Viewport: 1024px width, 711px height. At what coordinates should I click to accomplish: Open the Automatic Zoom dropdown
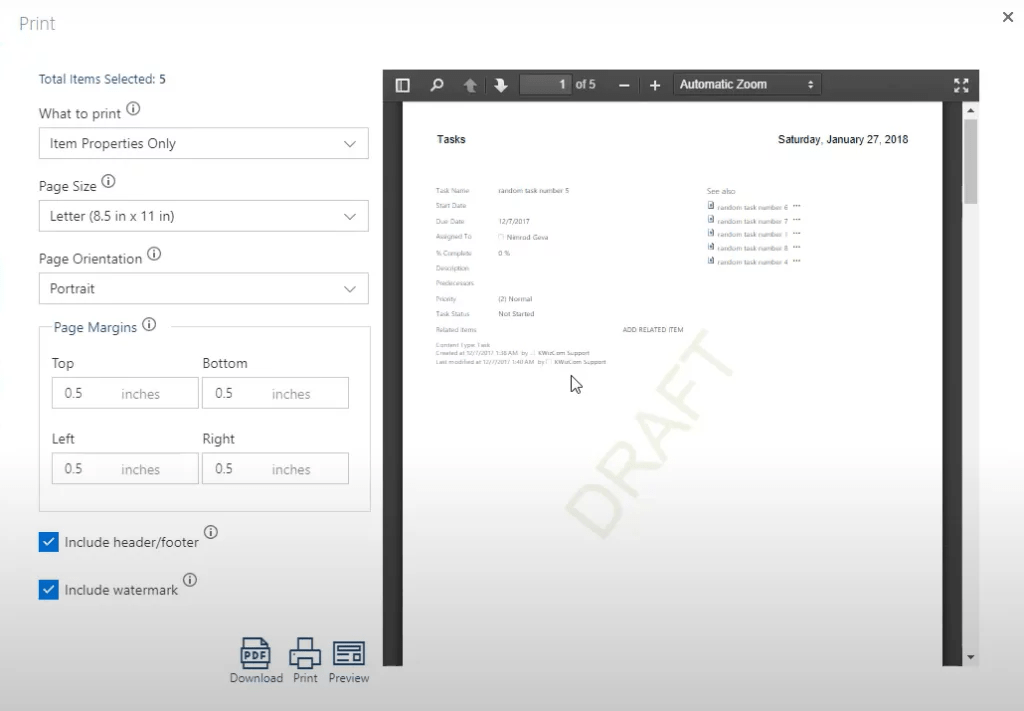(747, 85)
